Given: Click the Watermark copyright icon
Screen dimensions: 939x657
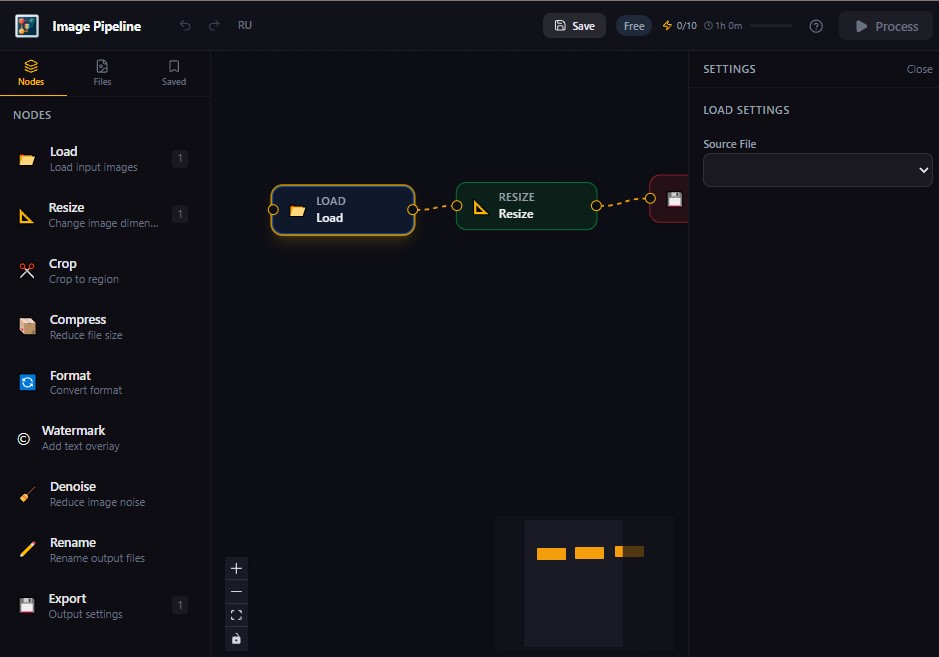Looking at the screenshot, I should [x=23, y=439].
